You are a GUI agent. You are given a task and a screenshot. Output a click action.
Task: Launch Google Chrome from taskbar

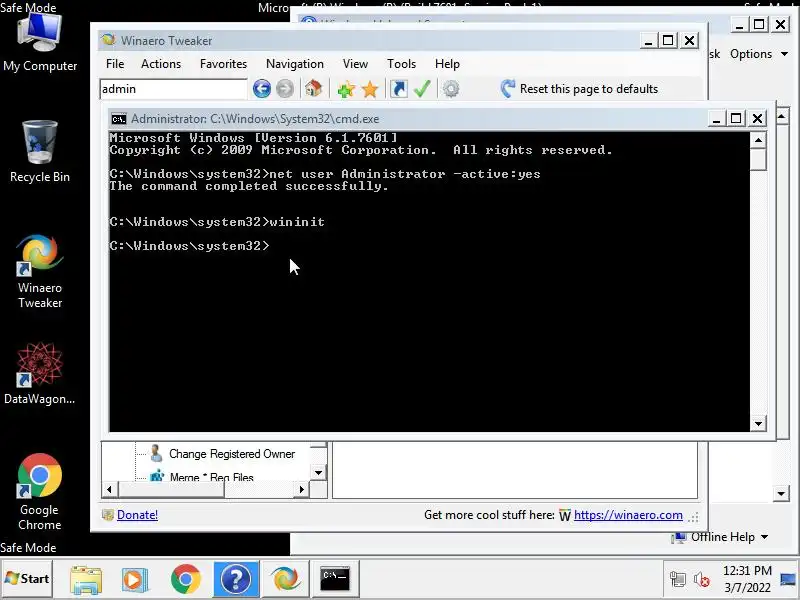click(186, 580)
